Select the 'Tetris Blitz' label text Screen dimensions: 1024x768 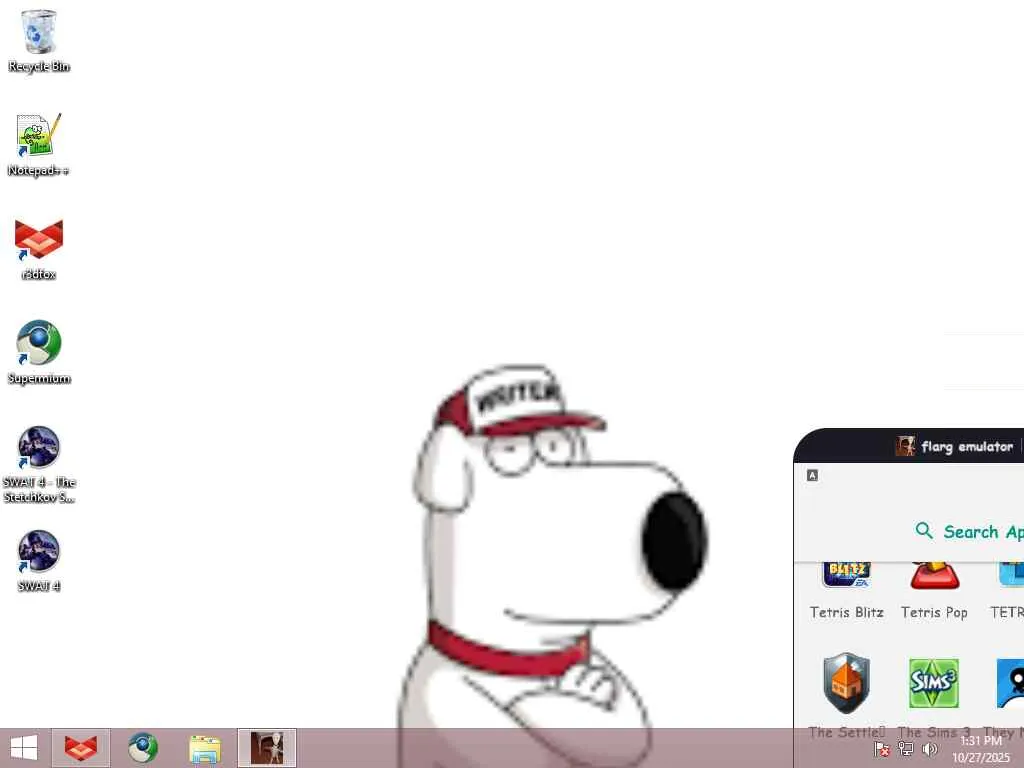(x=846, y=613)
